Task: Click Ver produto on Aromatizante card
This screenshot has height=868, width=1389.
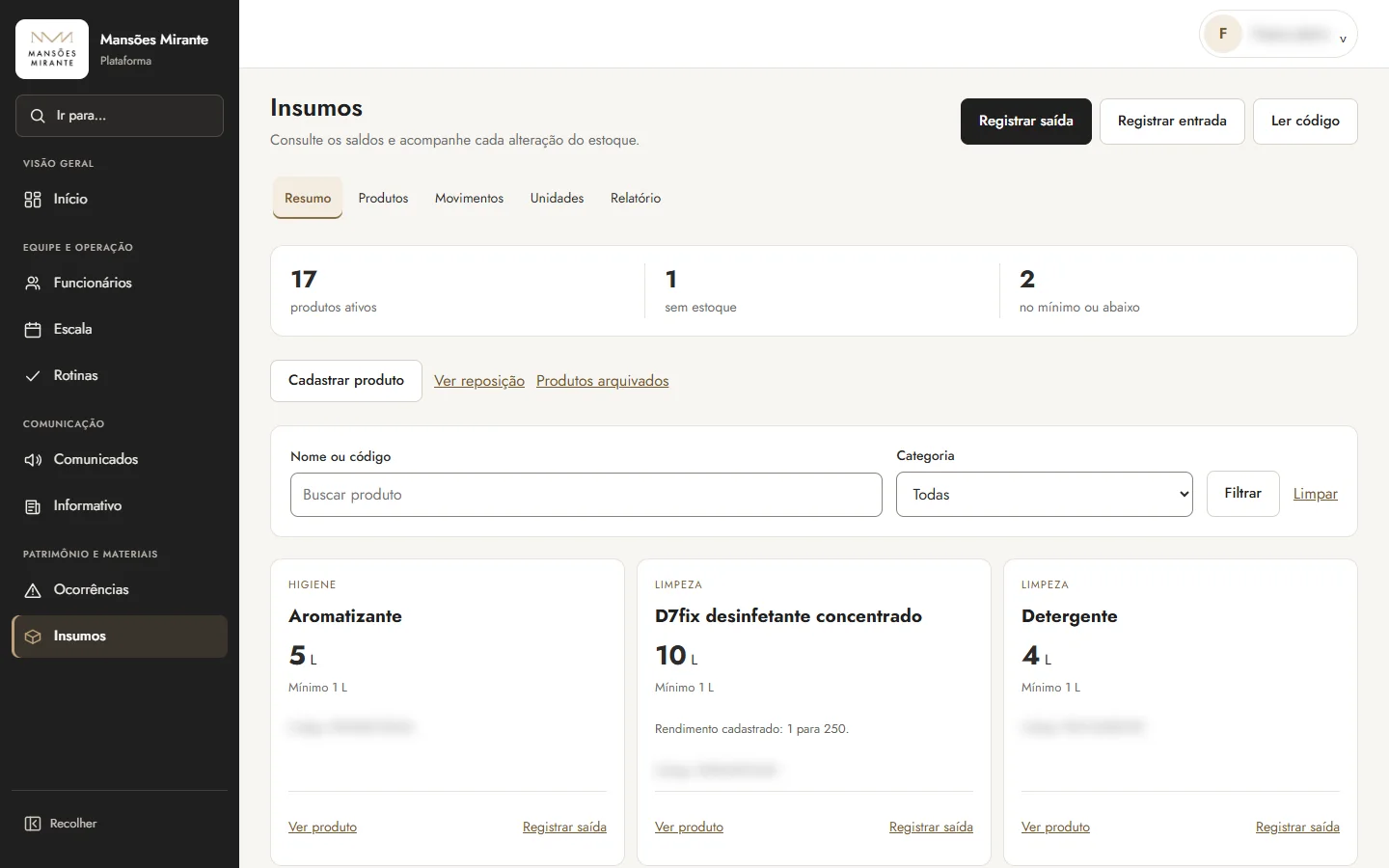Action: (322, 827)
